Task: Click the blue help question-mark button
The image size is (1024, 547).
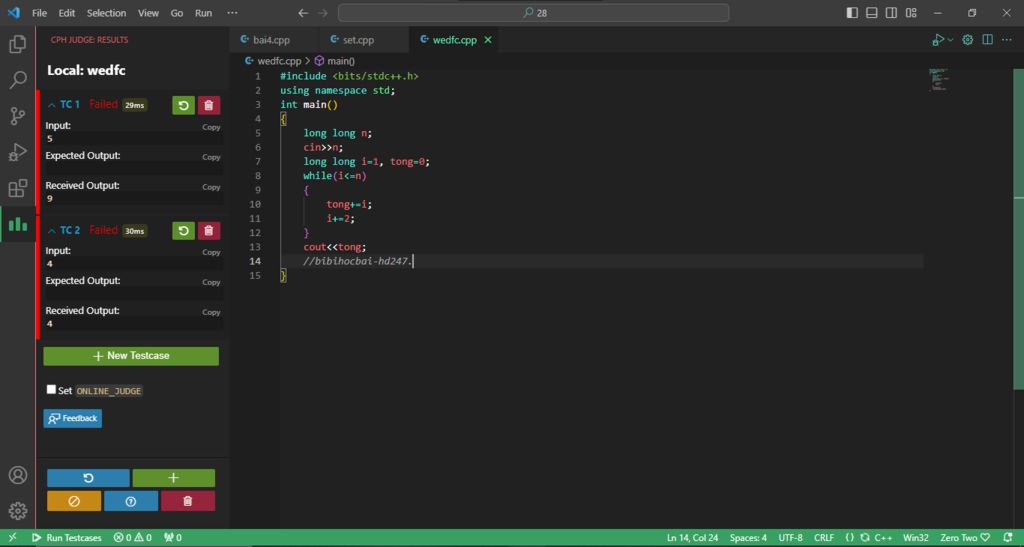Action: coord(131,501)
